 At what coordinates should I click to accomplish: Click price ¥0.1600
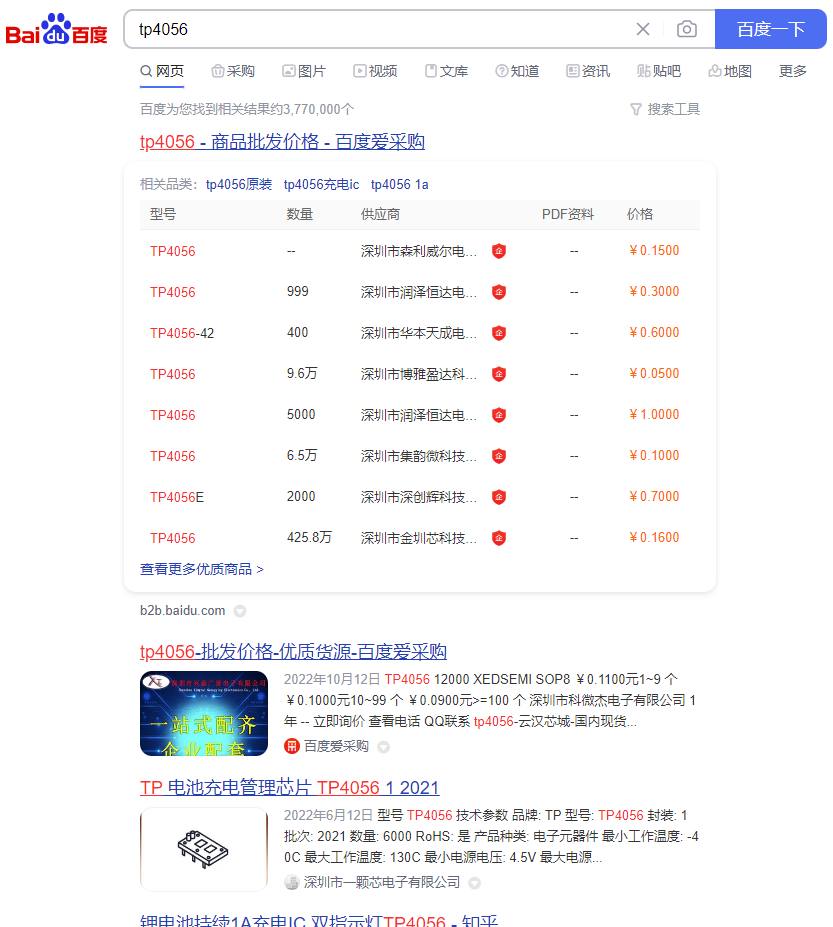click(x=654, y=537)
